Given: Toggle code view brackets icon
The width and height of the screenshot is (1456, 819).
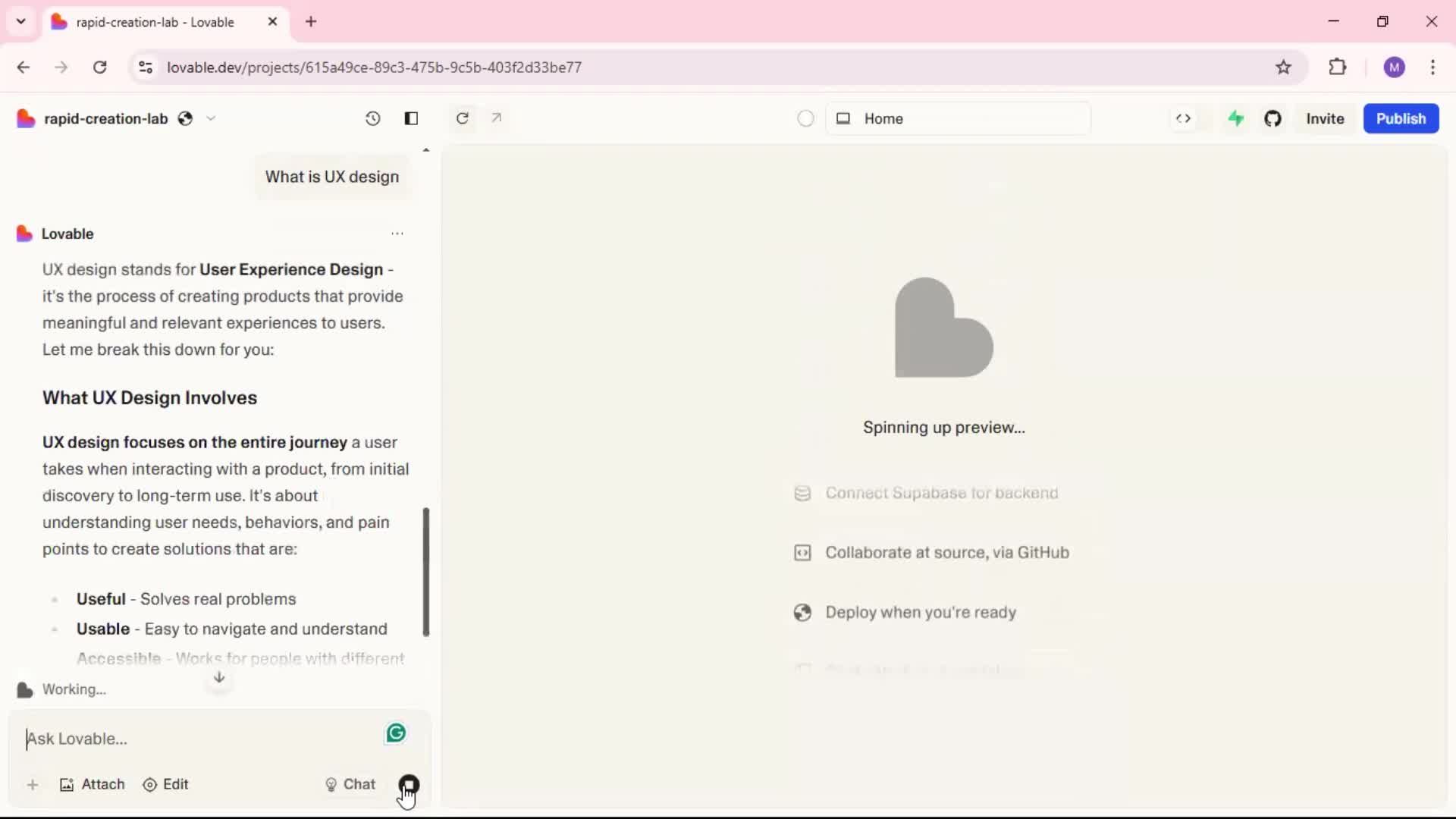Looking at the screenshot, I should (x=1183, y=118).
